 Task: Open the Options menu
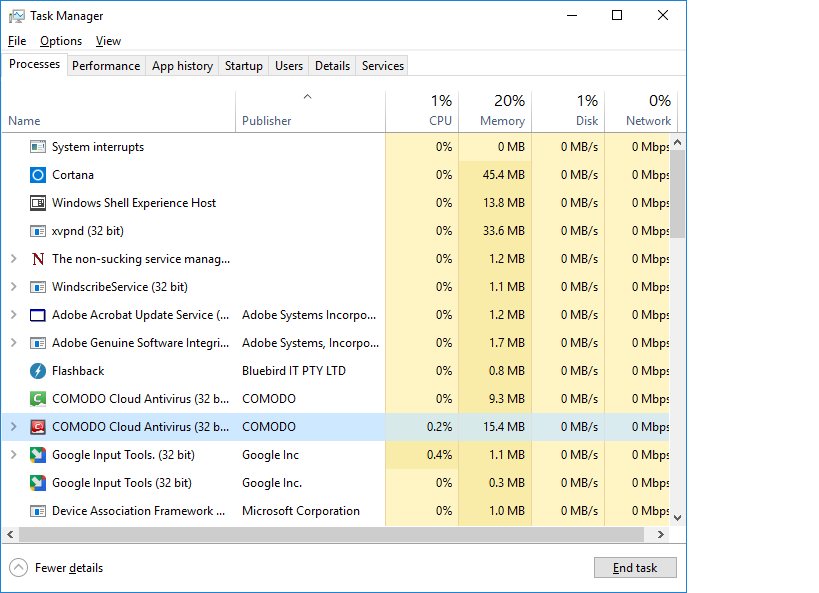(61, 41)
